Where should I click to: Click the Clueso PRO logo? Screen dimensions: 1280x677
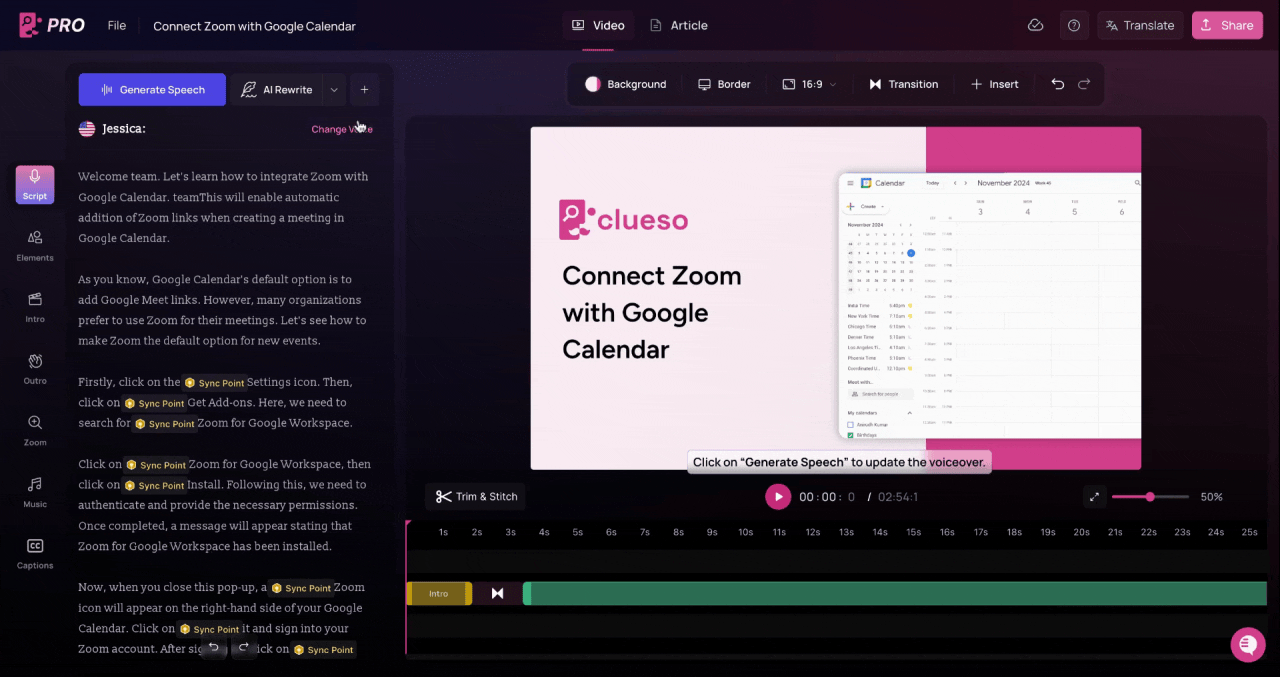point(52,25)
